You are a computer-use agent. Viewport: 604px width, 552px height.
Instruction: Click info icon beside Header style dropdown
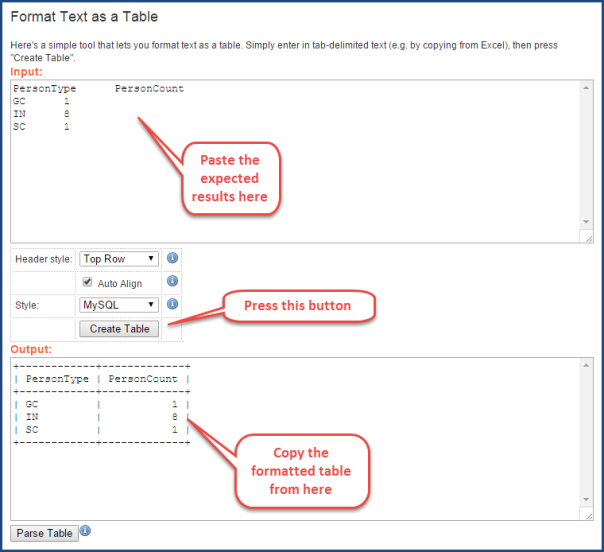(172, 258)
